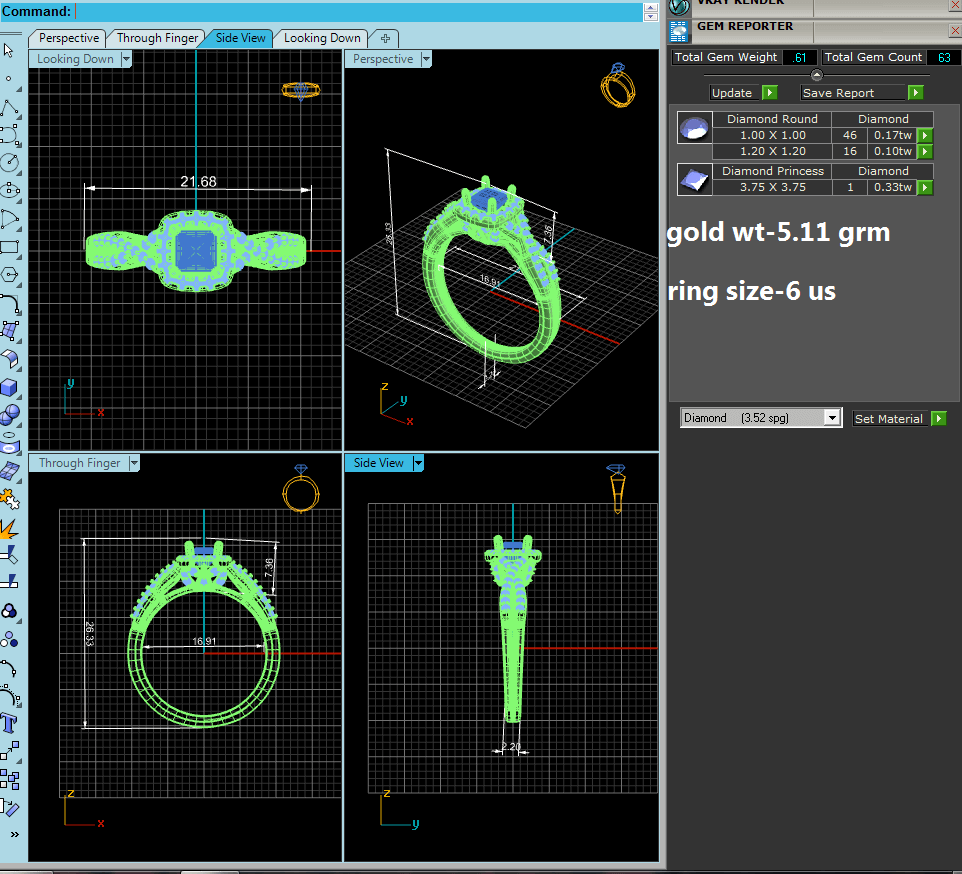Open the Gem Reporter panel icon
Screen dimensions: 962x874
pyautogui.click(x=680, y=29)
